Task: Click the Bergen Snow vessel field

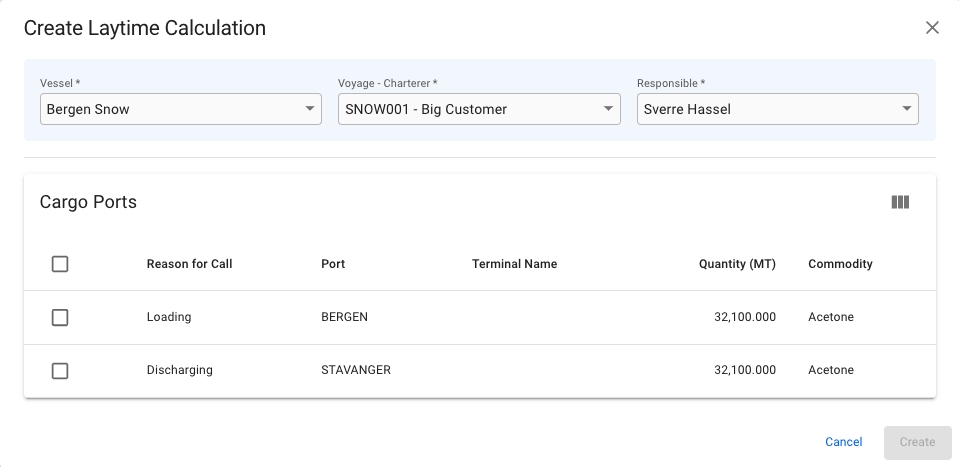Action: [170, 109]
